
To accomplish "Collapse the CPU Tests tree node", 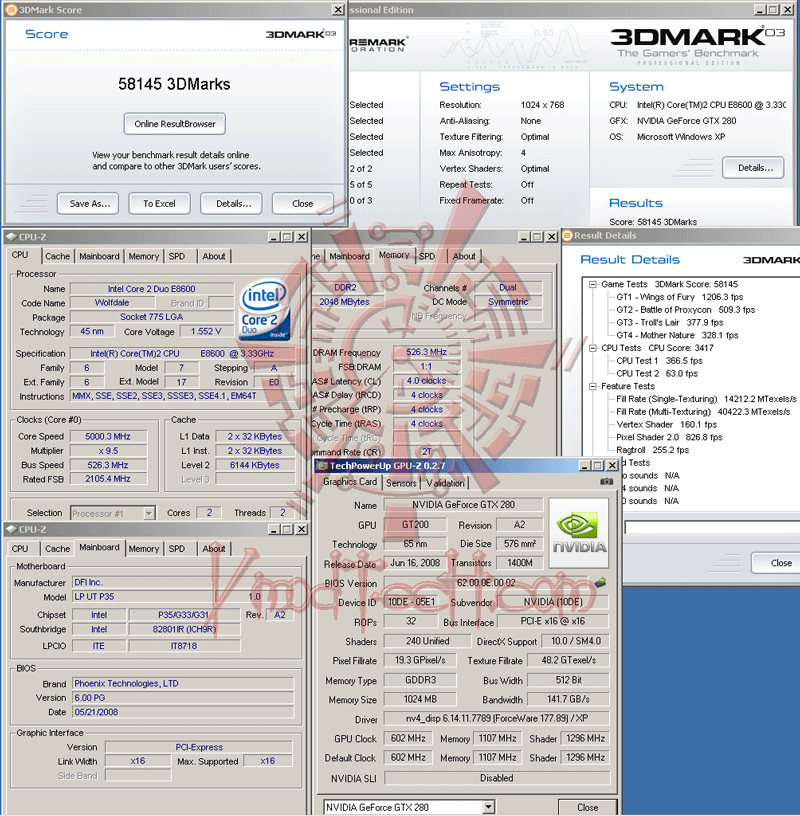I will point(592,348).
